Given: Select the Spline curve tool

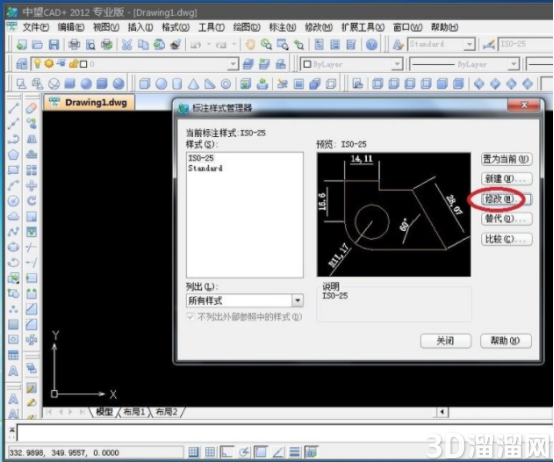Looking at the screenshot, I should [13, 232].
